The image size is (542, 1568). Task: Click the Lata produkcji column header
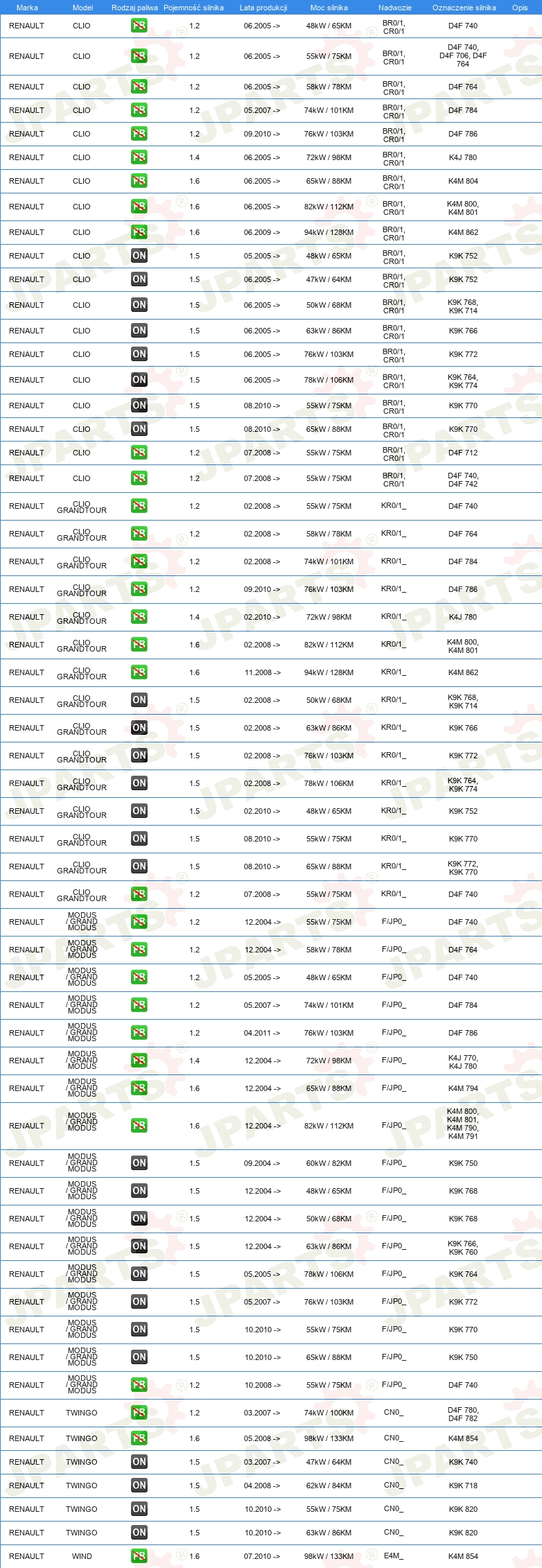263,8
